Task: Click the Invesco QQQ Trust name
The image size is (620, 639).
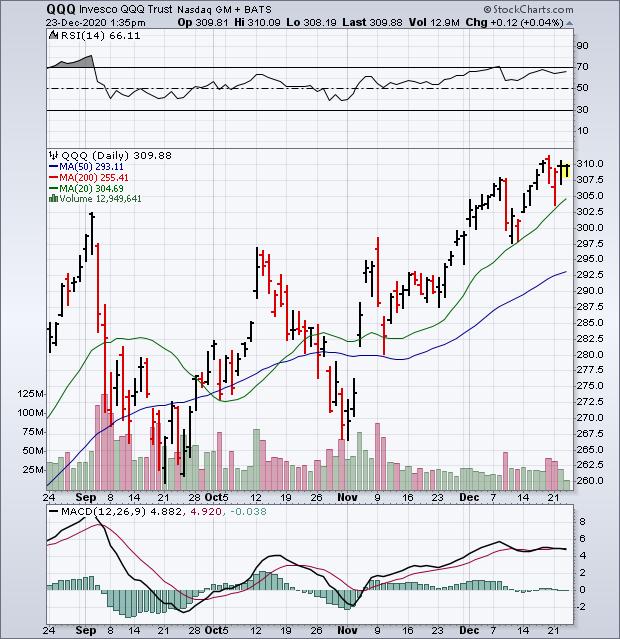Action: tap(126, 9)
